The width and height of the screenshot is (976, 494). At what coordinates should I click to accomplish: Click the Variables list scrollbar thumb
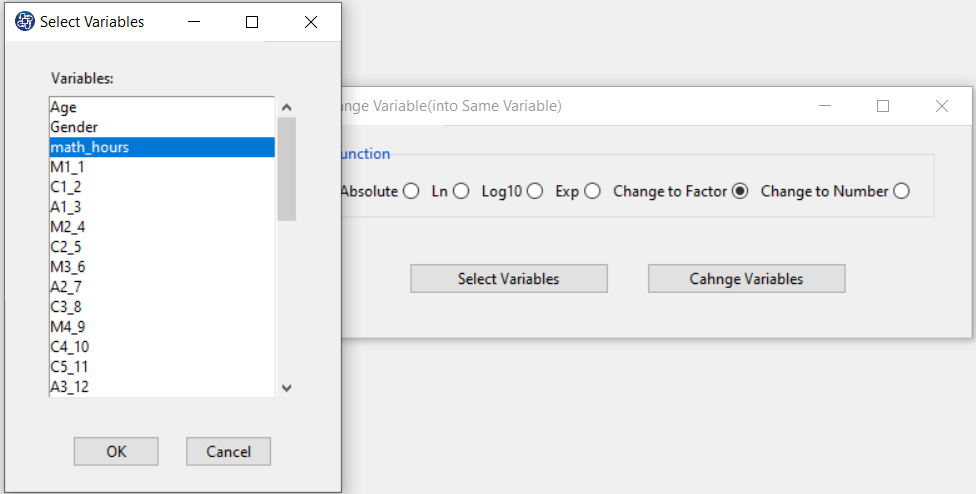coord(286,169)
